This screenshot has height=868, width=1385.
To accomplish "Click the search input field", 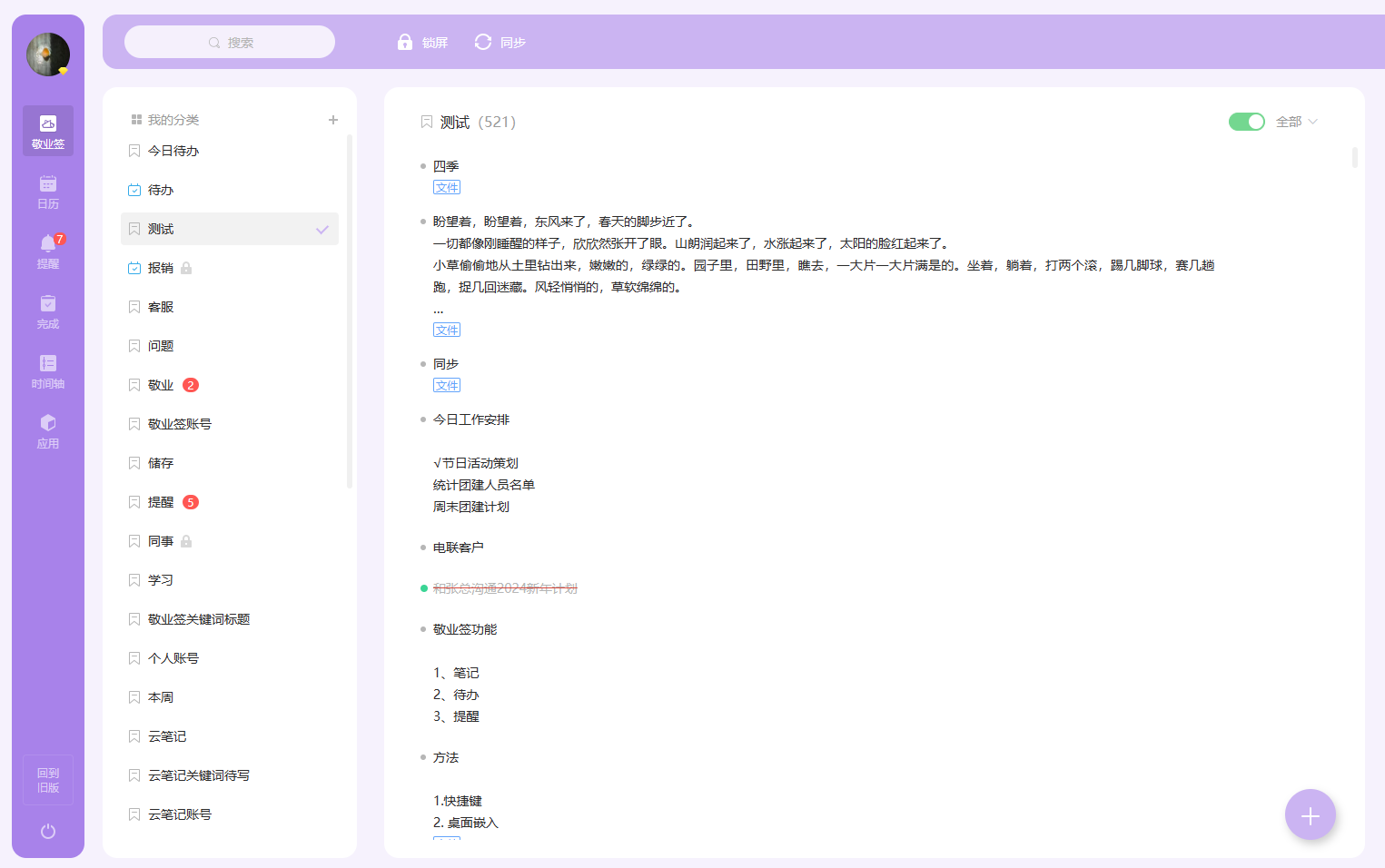I will [230, 42].
